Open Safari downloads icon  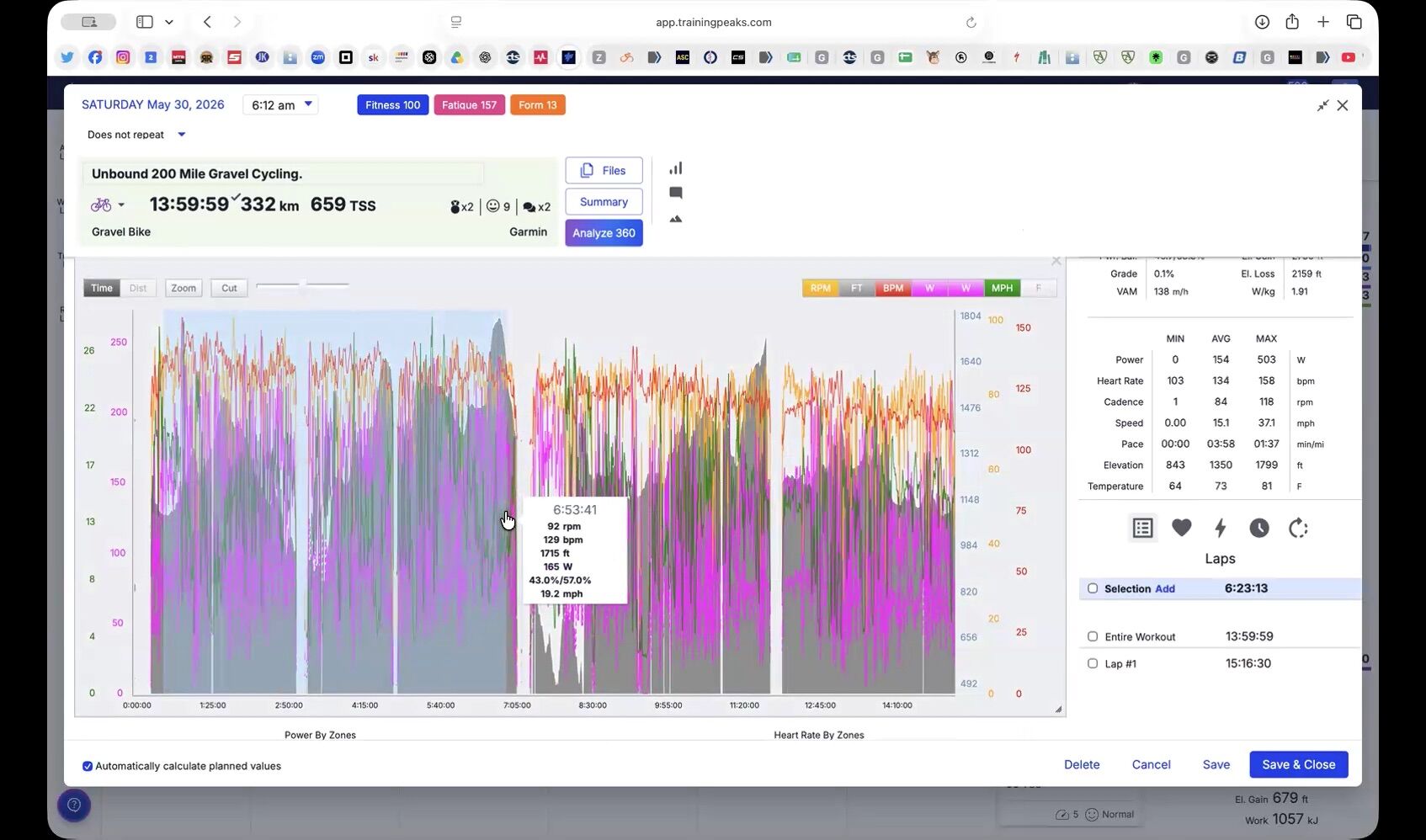[x=1262, y=23]
